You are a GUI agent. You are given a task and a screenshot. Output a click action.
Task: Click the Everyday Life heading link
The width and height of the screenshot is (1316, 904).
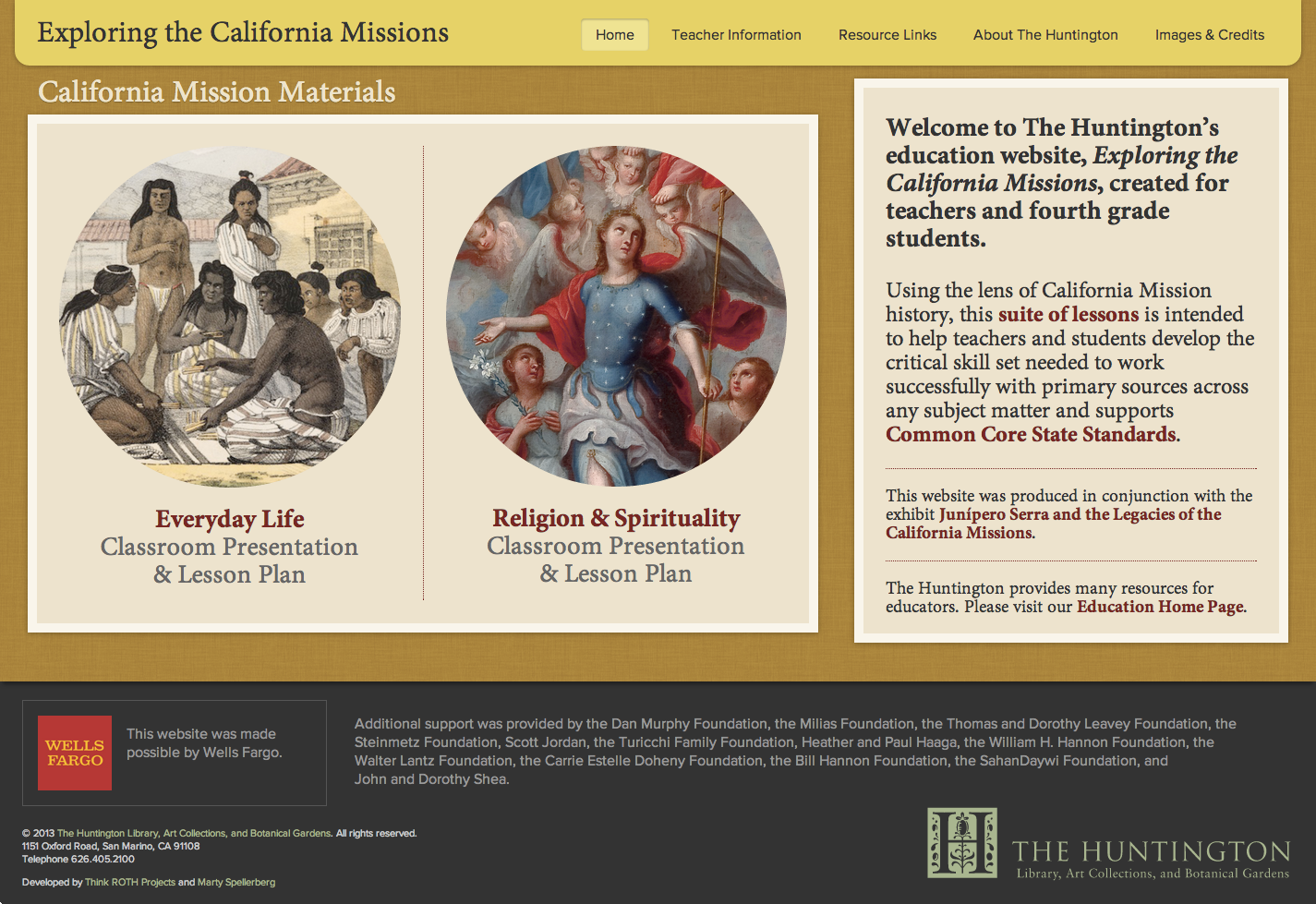(230, 519)
